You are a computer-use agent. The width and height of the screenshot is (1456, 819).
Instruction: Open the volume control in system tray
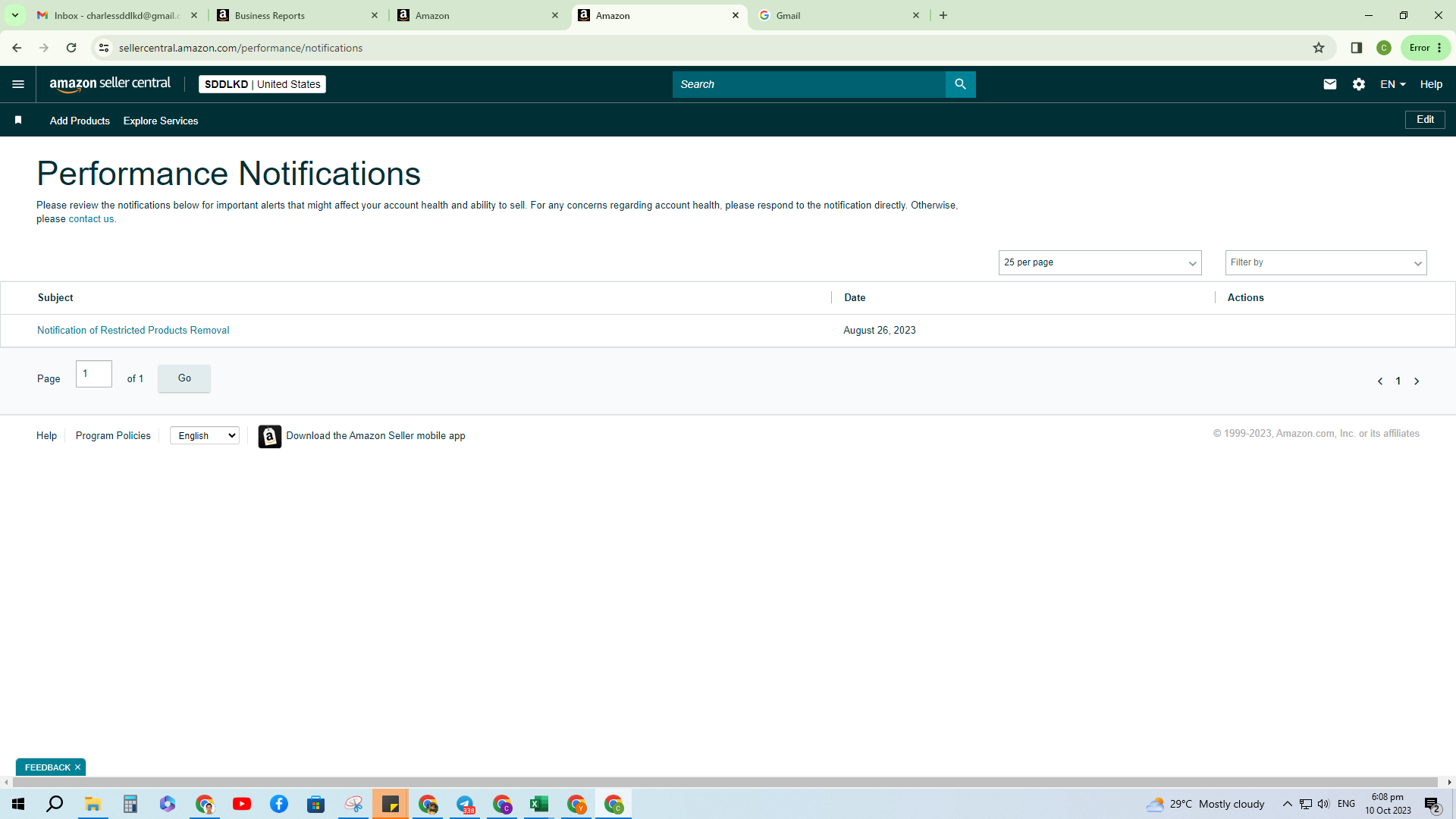point(1323,804)
